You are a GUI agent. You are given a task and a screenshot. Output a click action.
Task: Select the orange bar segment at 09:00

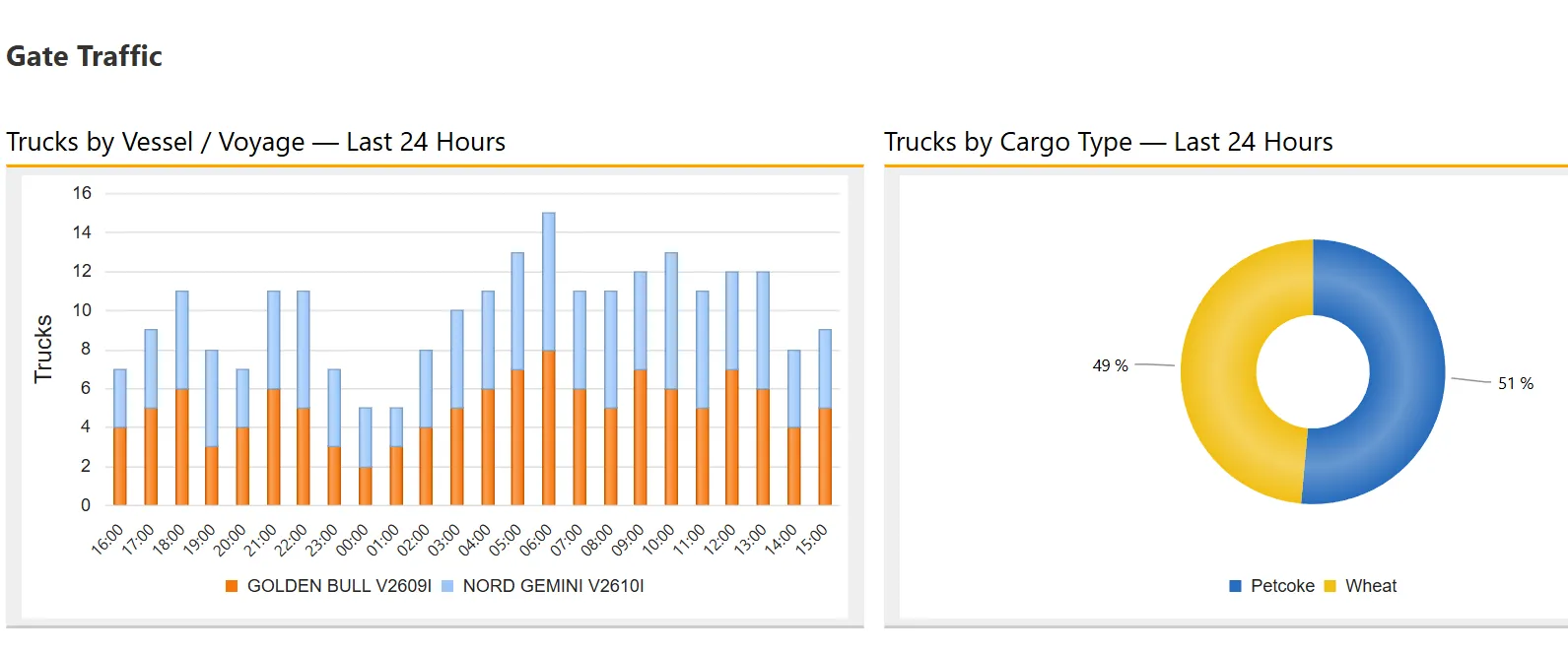641,437
